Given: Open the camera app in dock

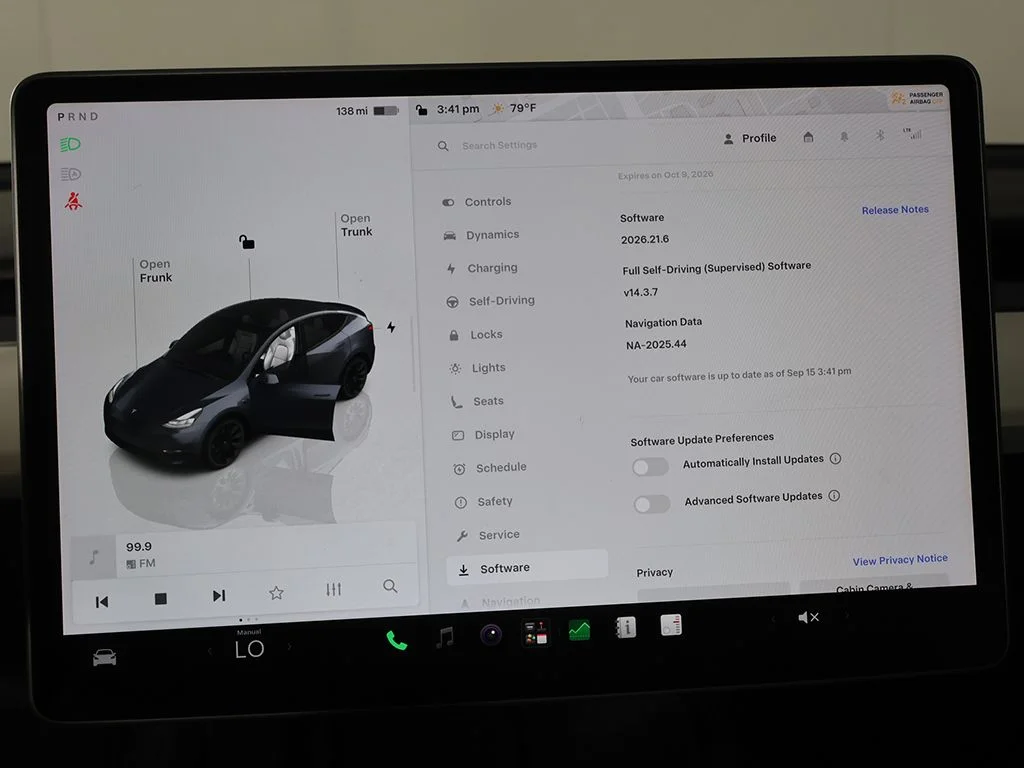Looking at the screenshot, I should tap(490, 634).
